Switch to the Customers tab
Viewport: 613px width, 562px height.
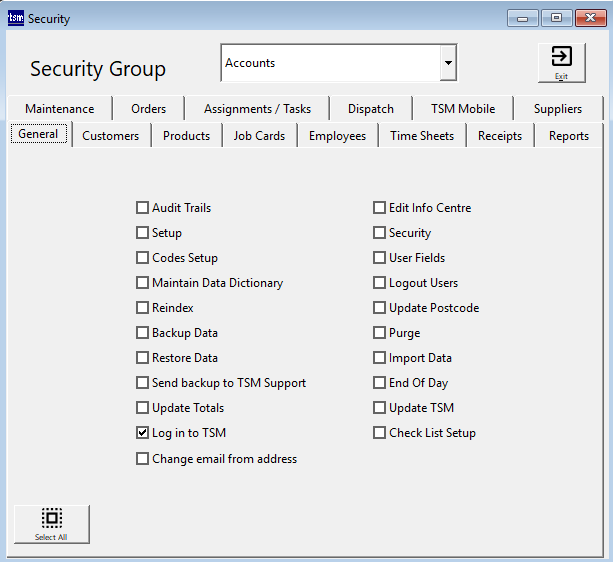tap(110, 136)
